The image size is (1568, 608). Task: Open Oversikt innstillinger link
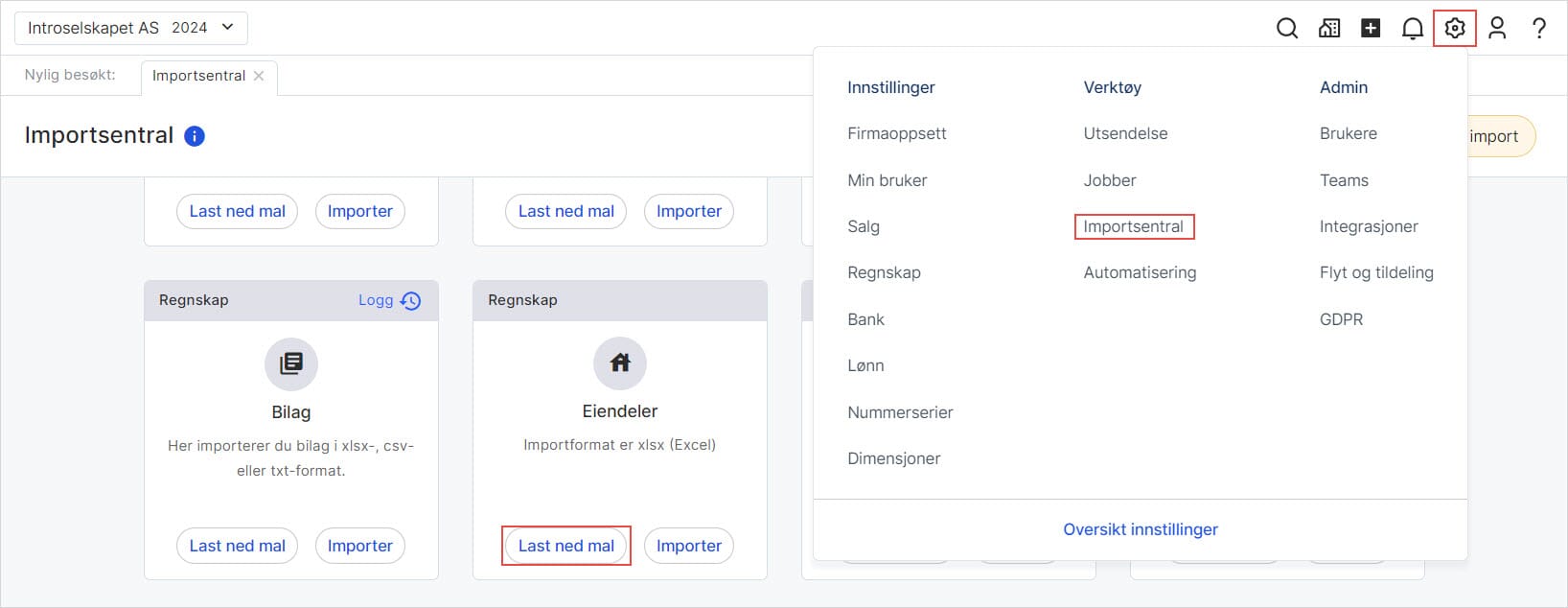pos(1140,528)
